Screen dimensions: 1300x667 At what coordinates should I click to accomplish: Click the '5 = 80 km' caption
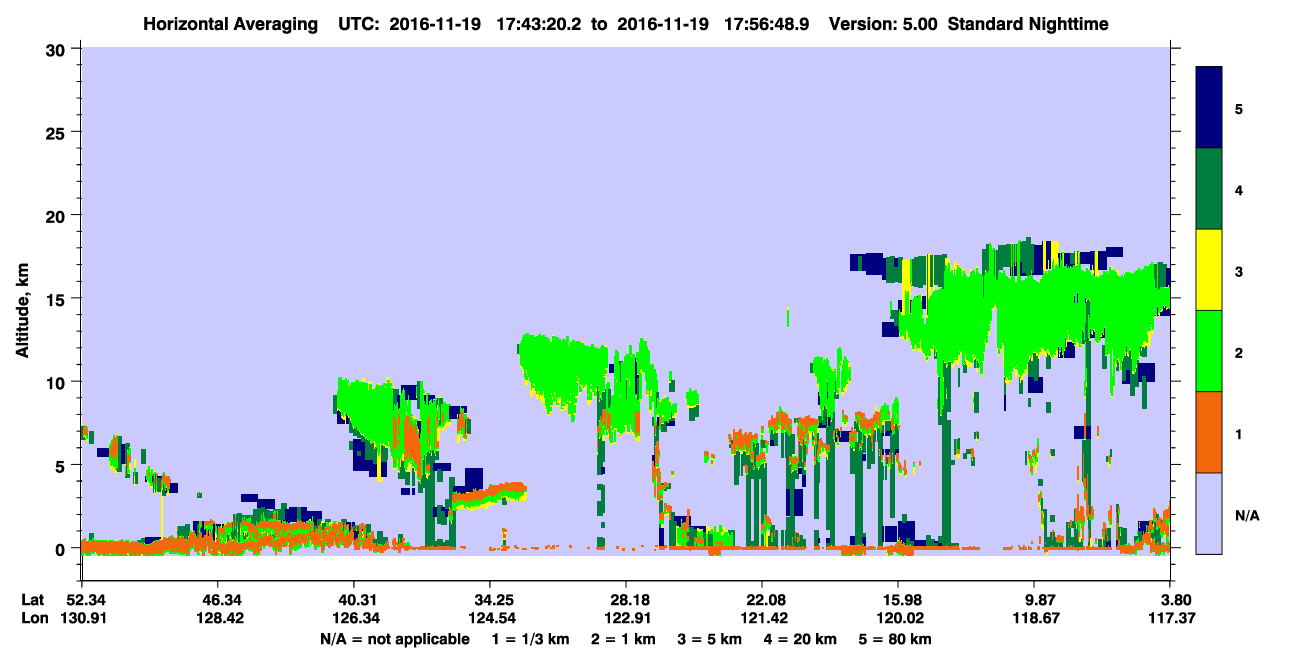click(894, 639)
